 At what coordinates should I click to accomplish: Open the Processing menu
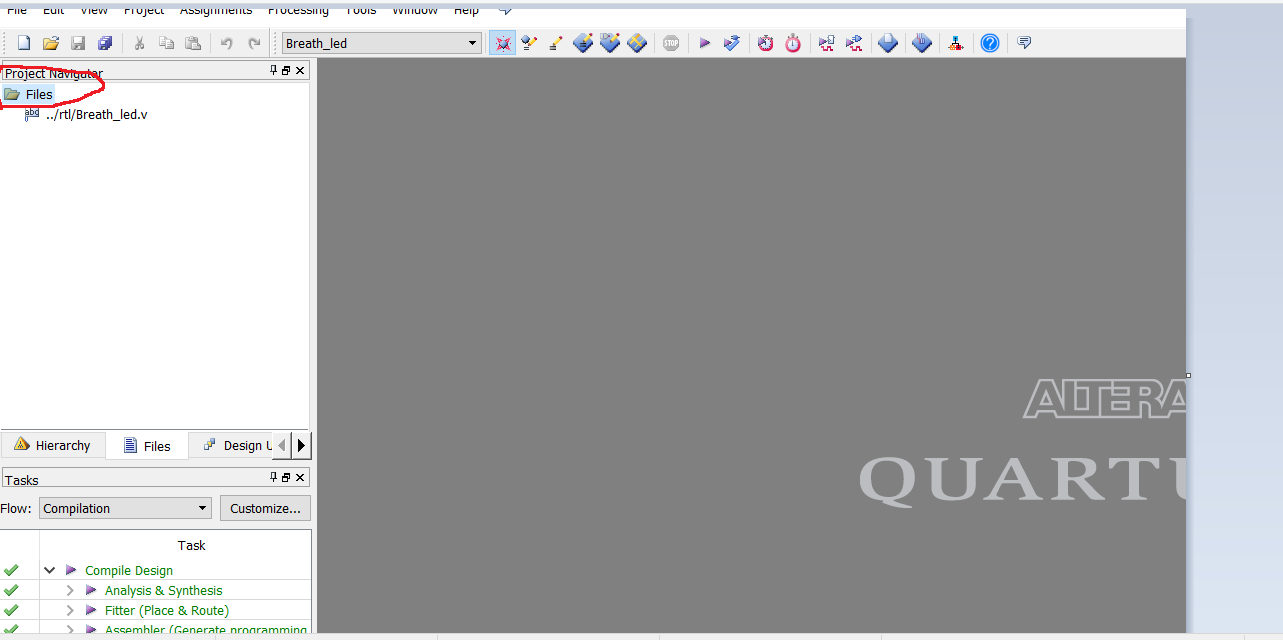point(298,10)
